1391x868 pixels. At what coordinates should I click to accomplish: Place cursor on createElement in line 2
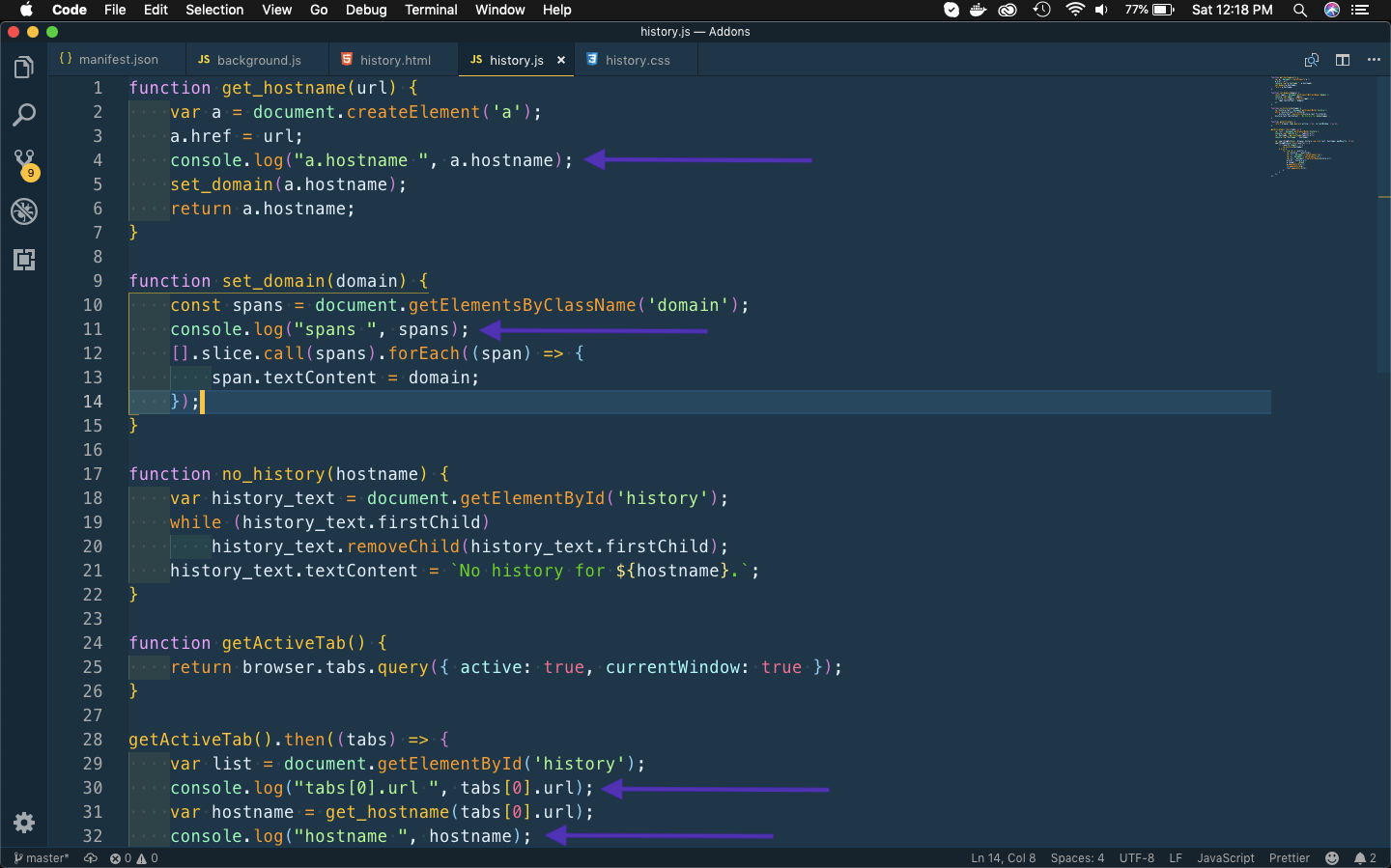(x=413, y=112)
